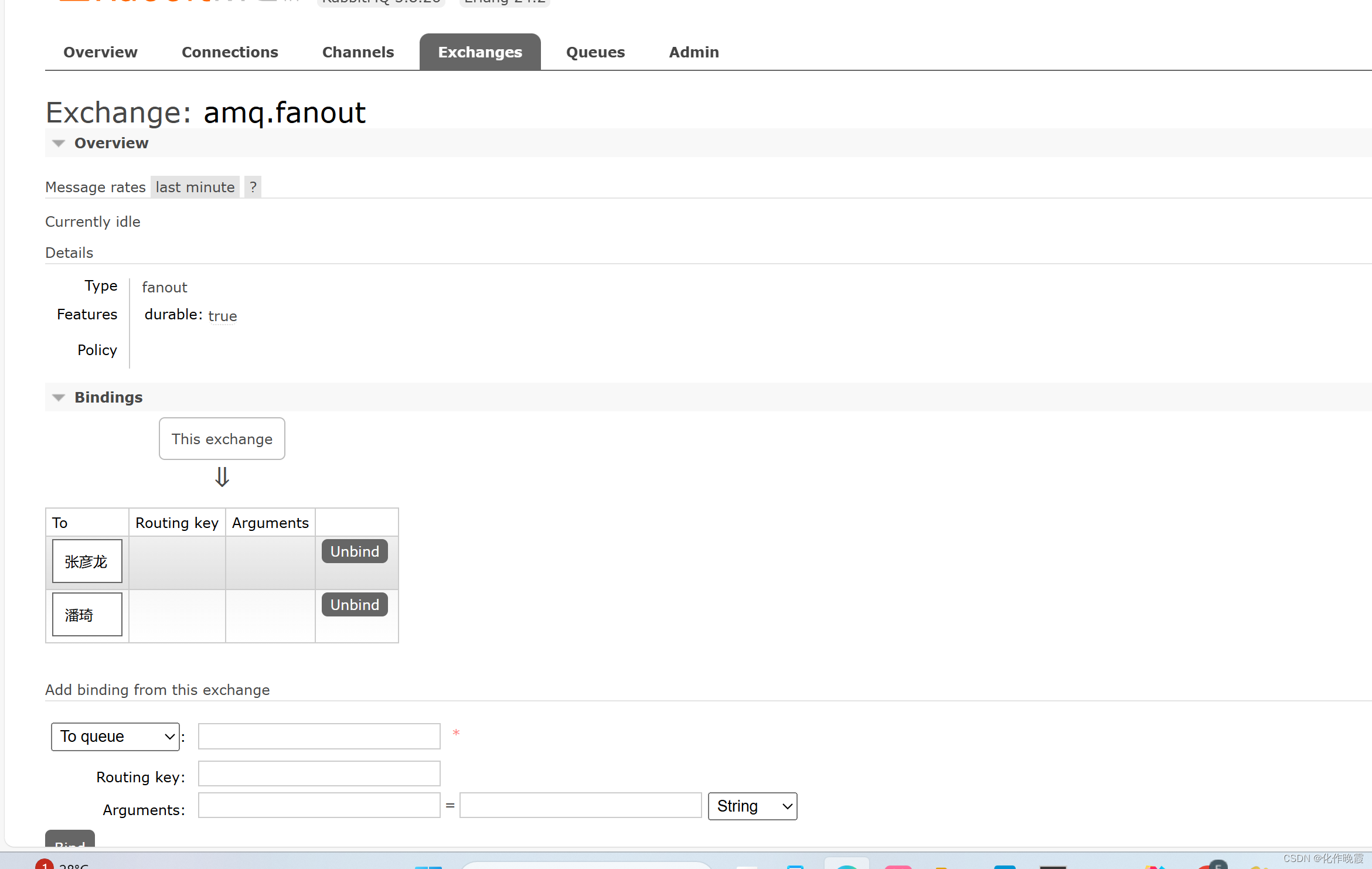Open the To queue destination dropdown
Image resolution: width=1372 pixels, height=869 pixels.
[x=115, y=737]
